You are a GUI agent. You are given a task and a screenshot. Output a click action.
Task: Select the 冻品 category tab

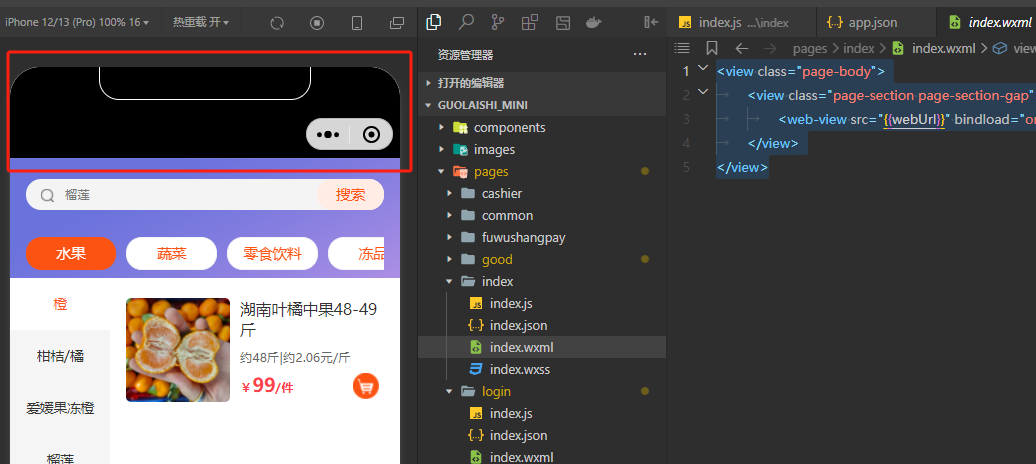[x=357, y=254]
